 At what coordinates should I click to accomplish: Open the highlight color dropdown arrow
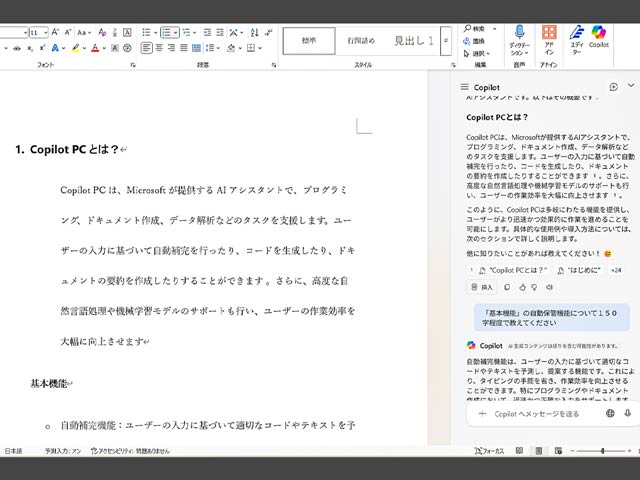coord(84,48)
